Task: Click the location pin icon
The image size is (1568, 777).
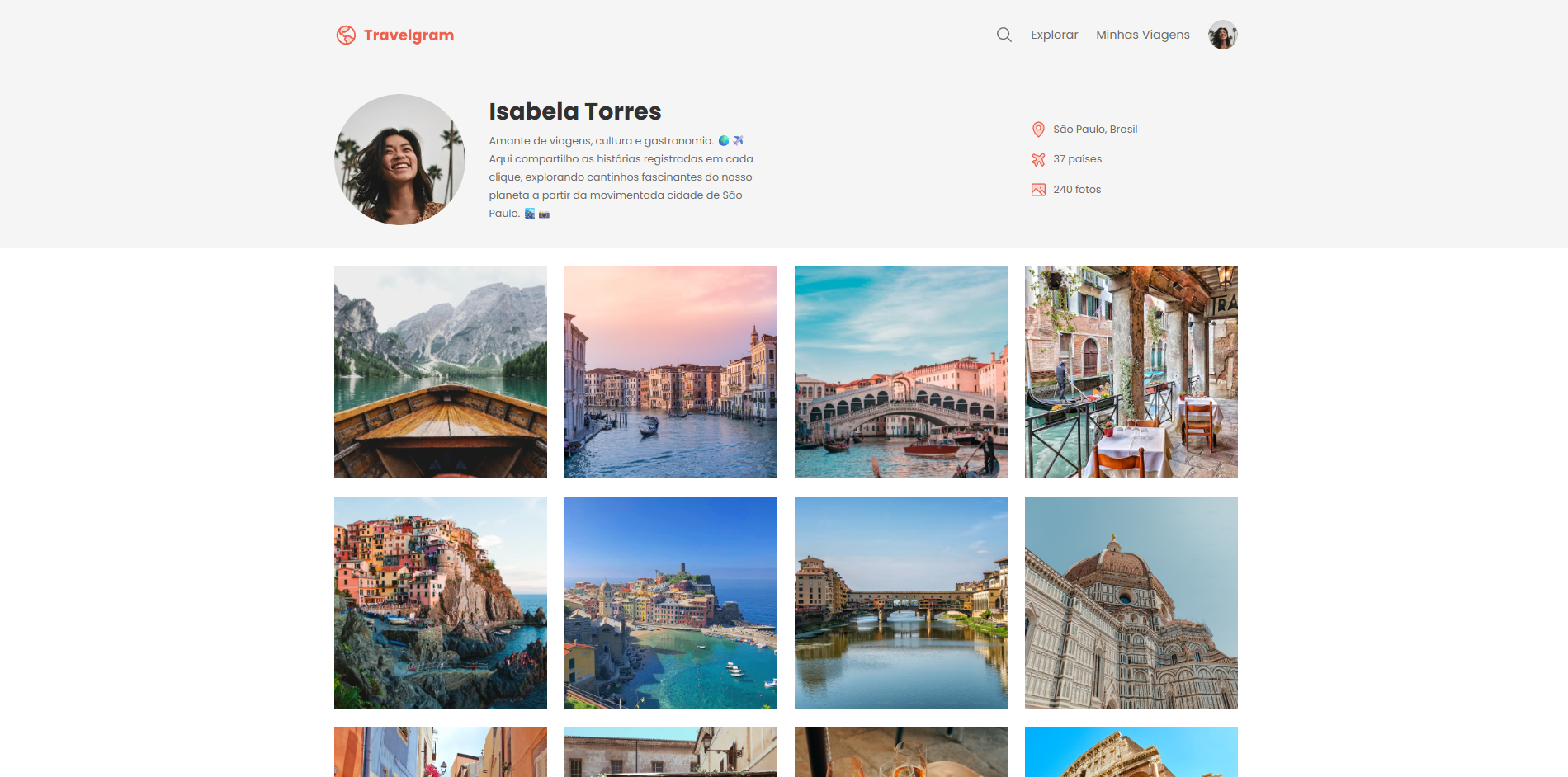Action: pyautogui.click(x=1038, y=129)
